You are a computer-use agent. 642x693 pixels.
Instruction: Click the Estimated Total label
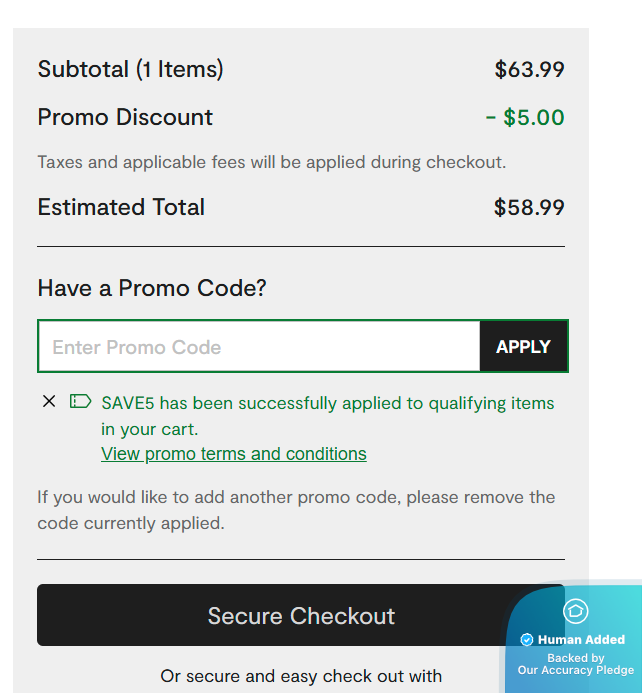(121, 208)
